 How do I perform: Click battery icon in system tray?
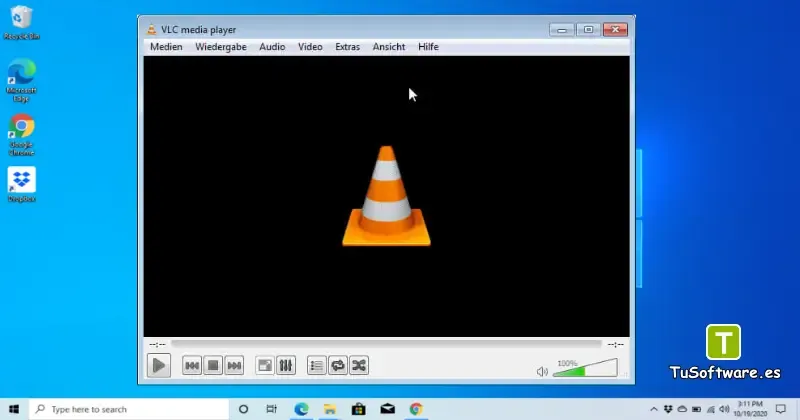[x=696, y=409]
